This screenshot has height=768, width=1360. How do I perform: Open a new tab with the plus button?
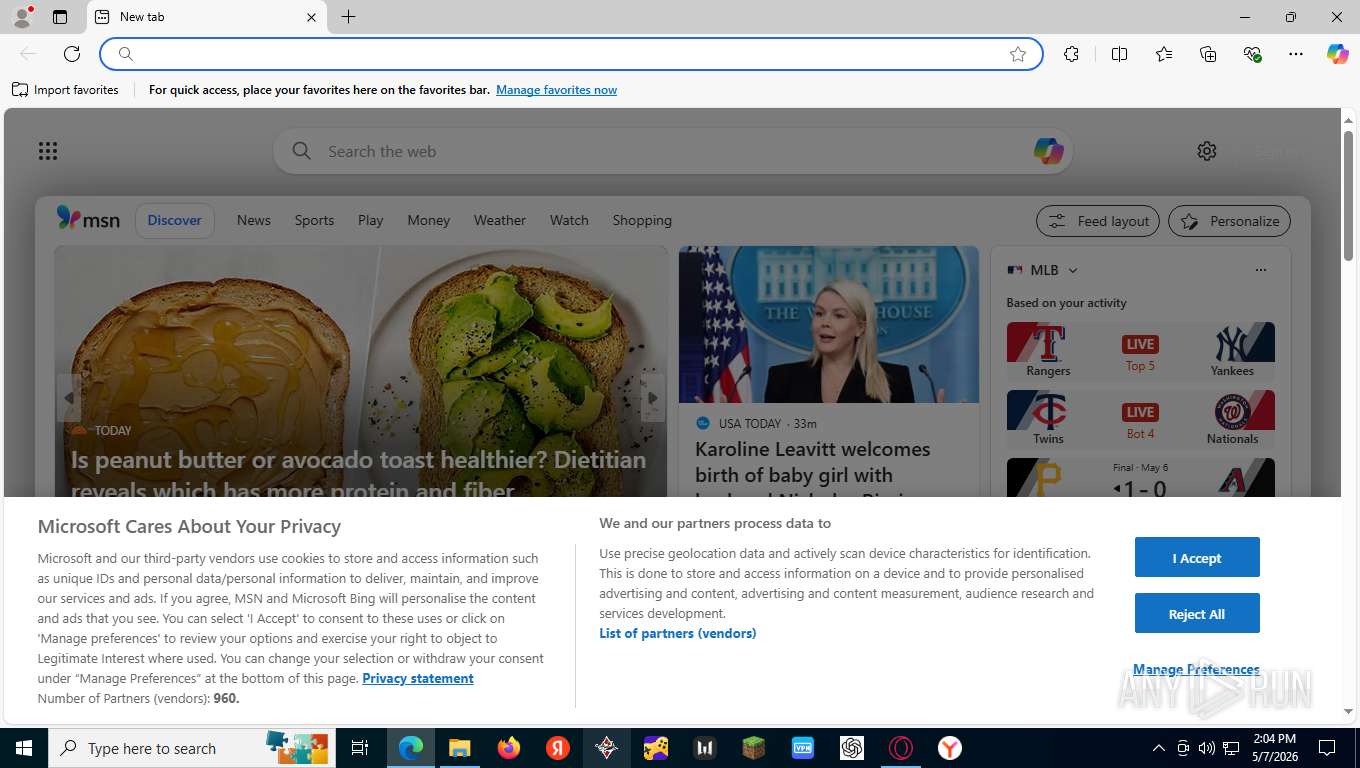(348, 17)
